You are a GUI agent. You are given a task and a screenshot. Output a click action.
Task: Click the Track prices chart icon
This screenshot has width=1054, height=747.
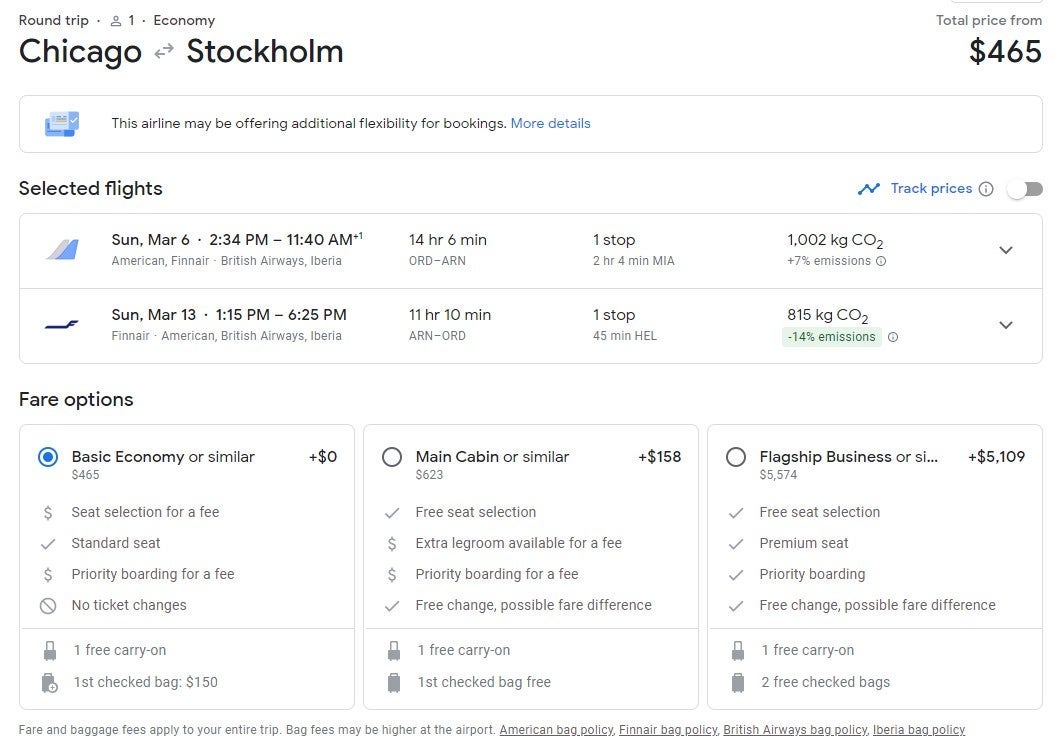pos(868,189)
